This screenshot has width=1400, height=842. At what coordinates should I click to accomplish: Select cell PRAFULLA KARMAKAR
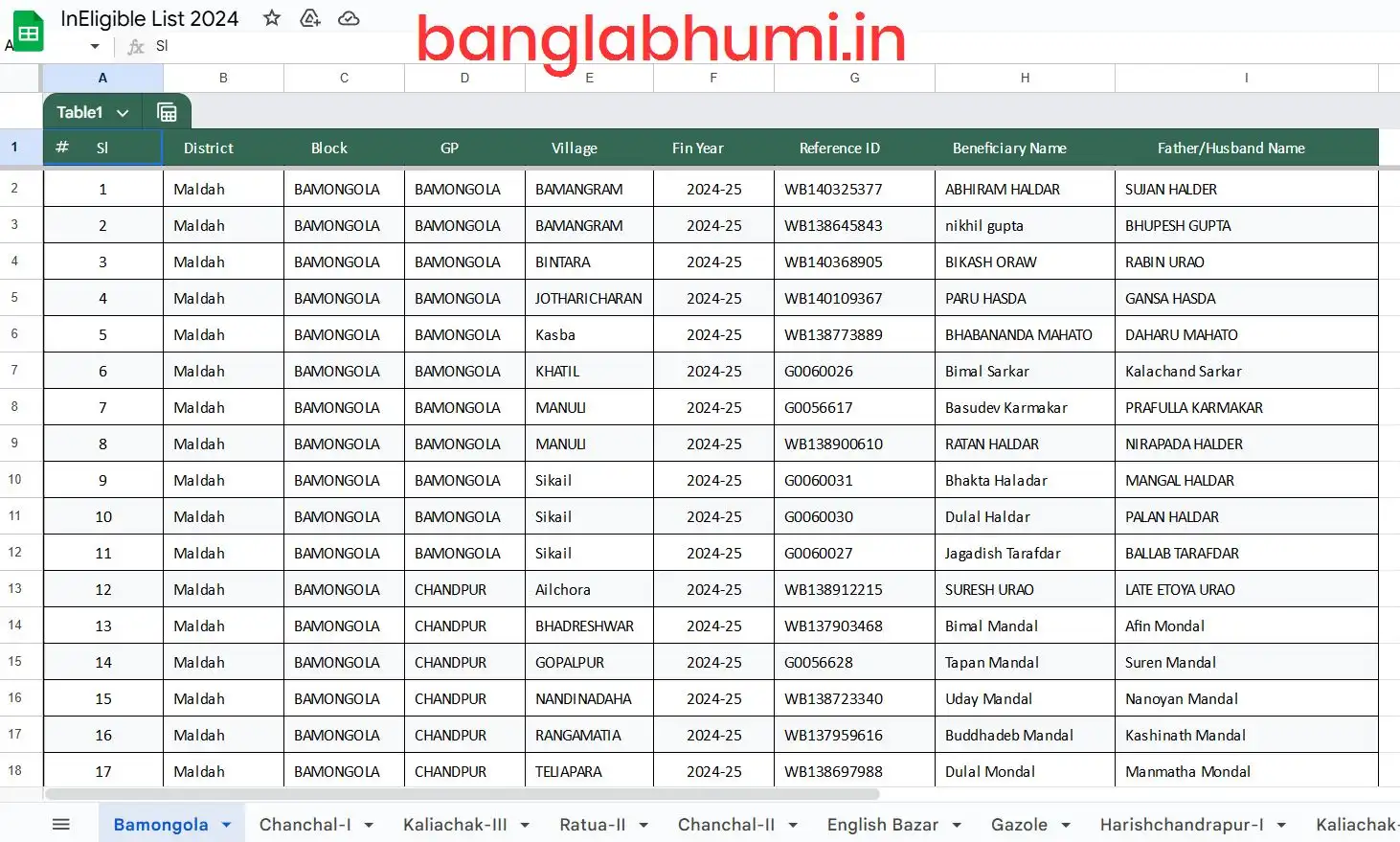click(x=1246, y=407)
